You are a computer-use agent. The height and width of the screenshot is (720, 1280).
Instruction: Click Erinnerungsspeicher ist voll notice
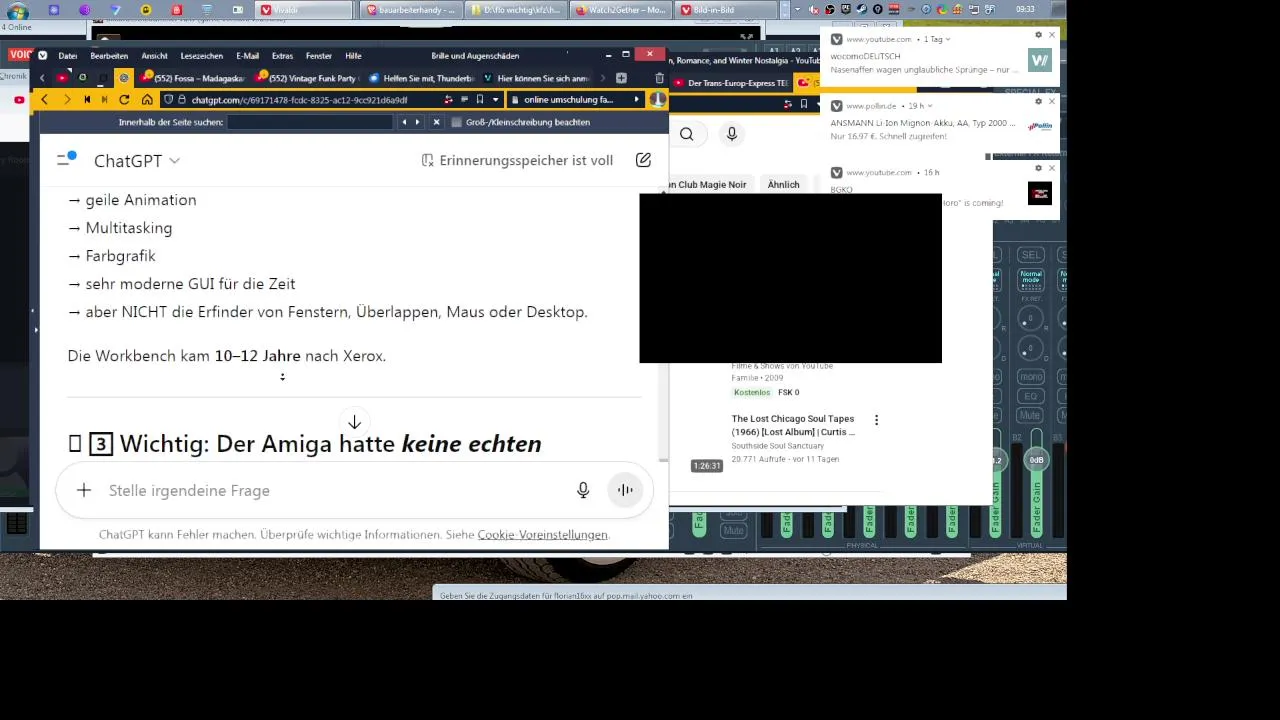pos(517,160)
